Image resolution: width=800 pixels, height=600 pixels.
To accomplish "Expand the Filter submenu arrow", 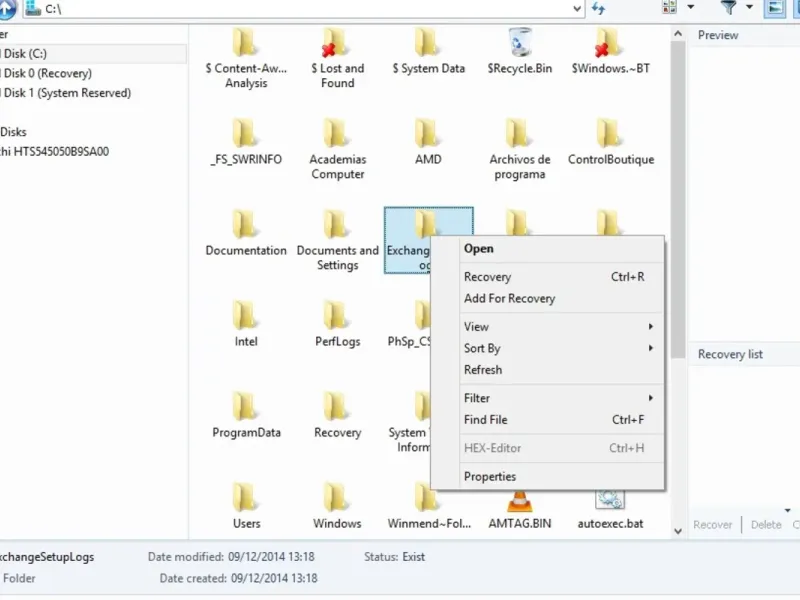I will click(651, 398).
